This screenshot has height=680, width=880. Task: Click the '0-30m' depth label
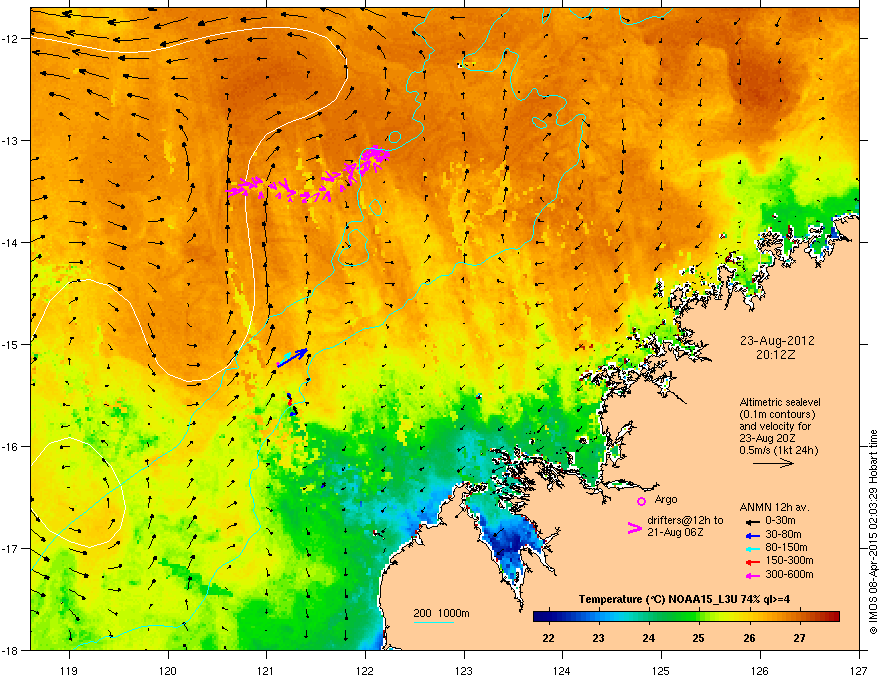coord(780,521)
